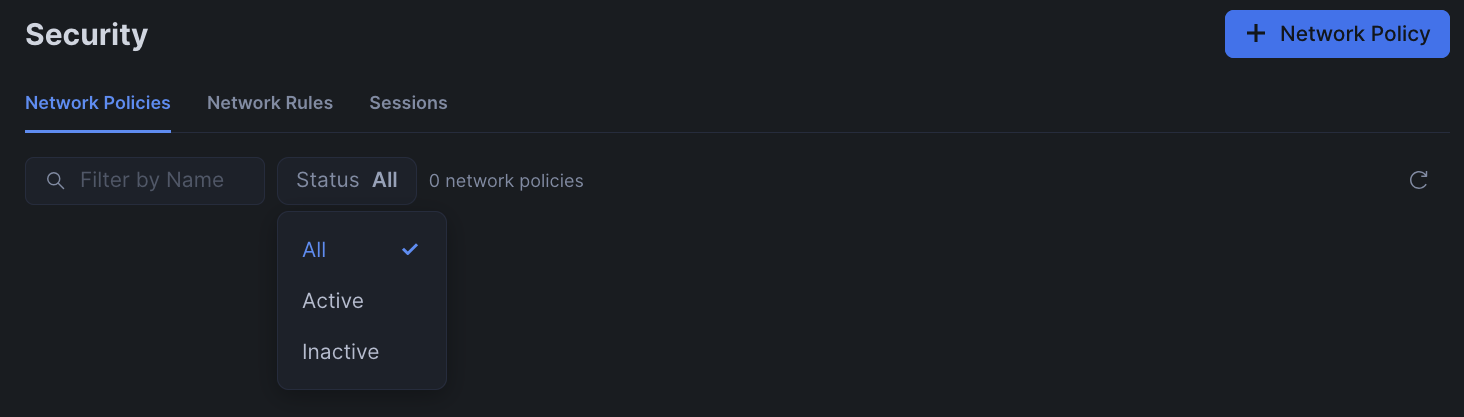Click the bold All value in Status filter
Viewport: 1464px width, 417px height.
pyautogui.click(x=385, y=181)
